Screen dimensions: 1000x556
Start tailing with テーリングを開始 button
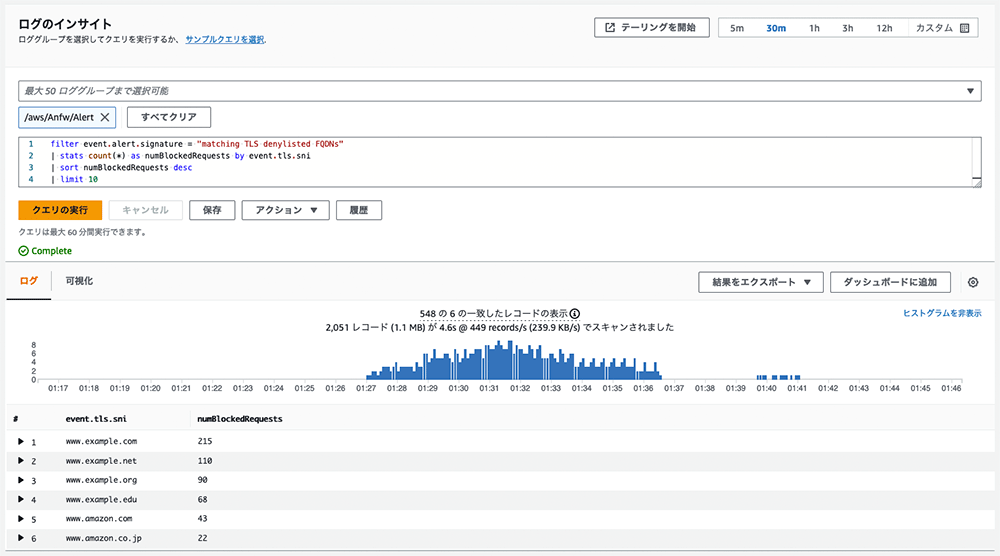coord(652,27)
